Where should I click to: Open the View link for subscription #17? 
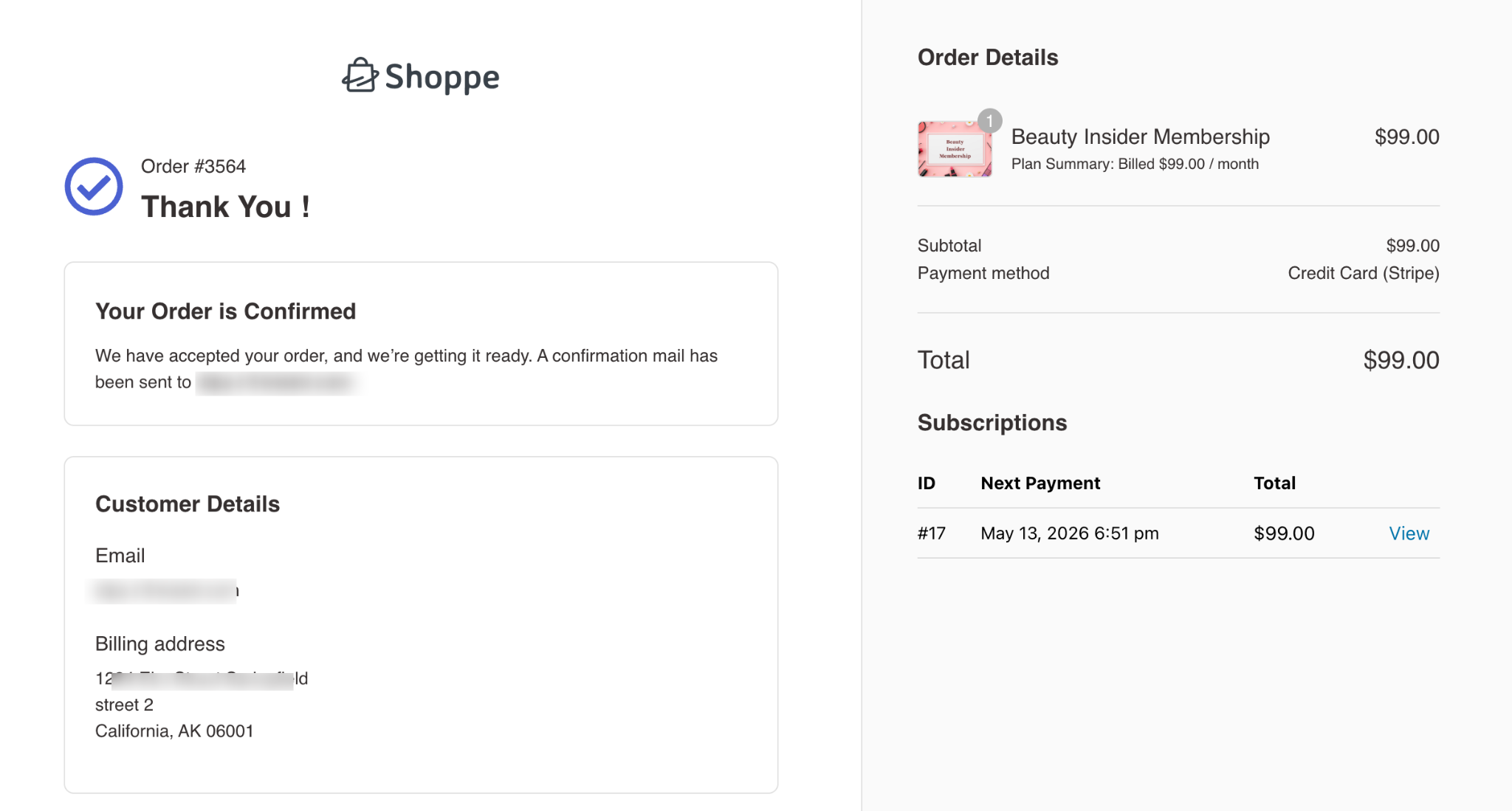pyautogui.click(x=1408, y=533)
